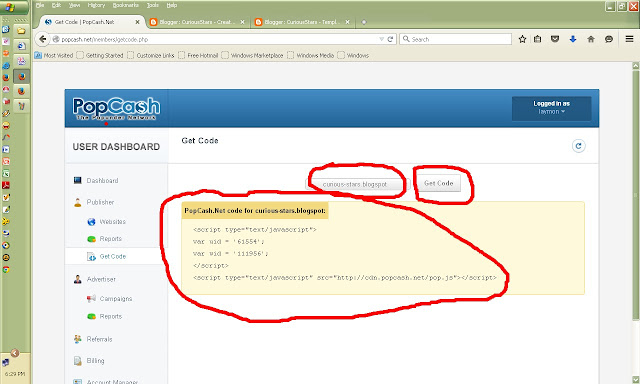The height and width of the screenshot is (384, 640).
Task: Open the Advertiser section
Action: [101, 279]
